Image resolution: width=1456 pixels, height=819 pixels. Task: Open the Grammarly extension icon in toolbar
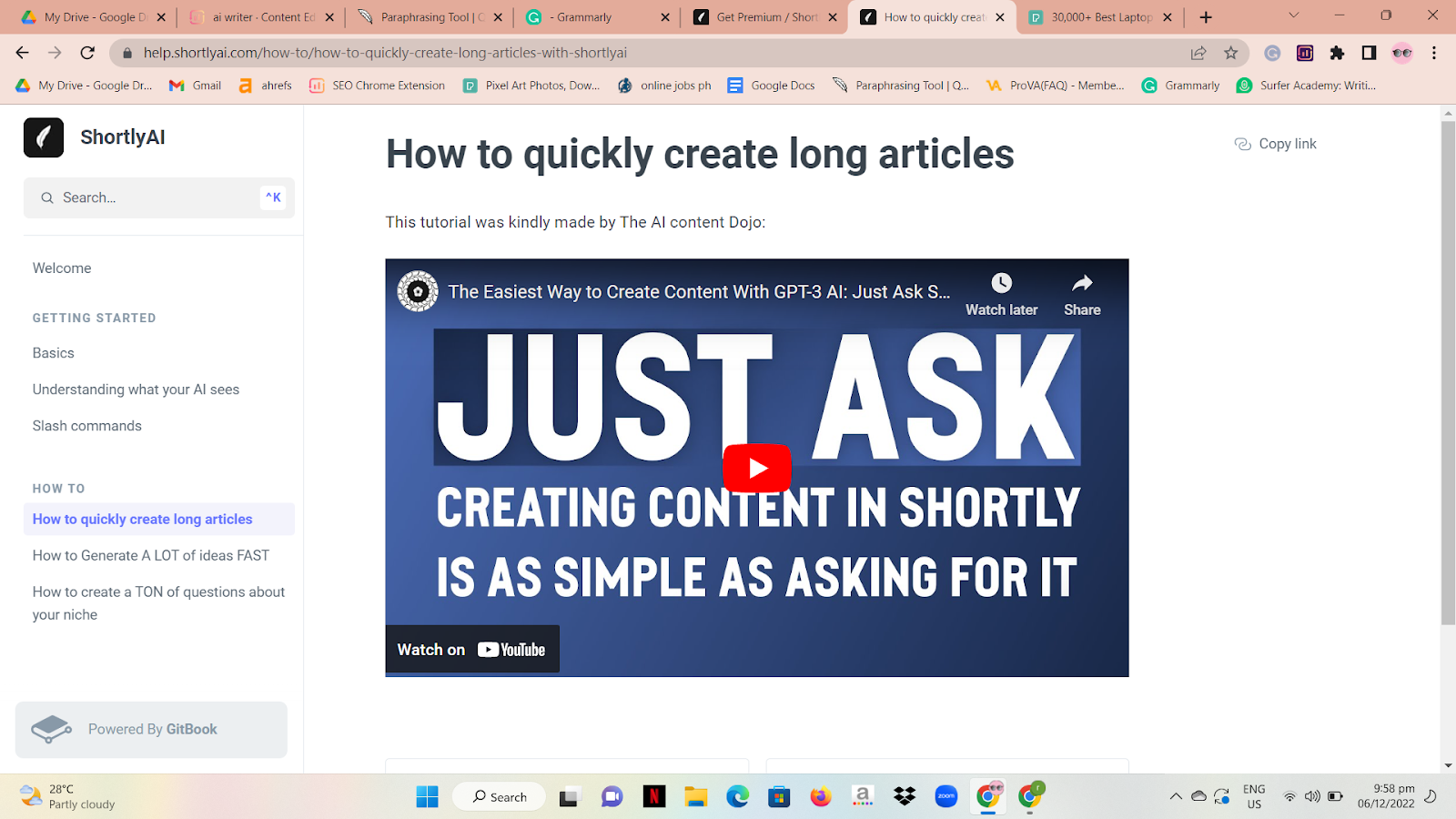point(1272,53)
